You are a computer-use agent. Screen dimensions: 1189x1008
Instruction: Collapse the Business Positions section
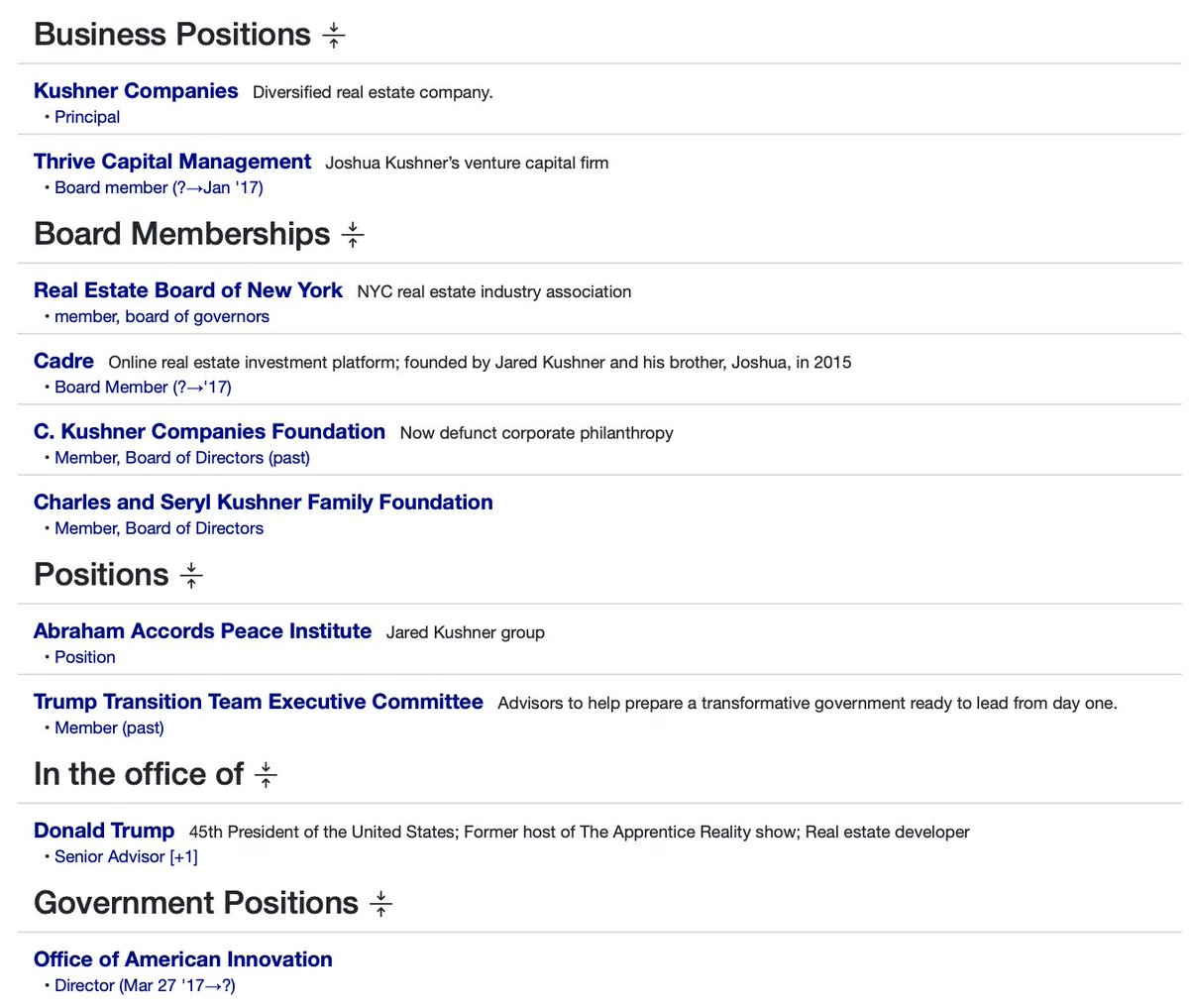click(x=334, y=36)
